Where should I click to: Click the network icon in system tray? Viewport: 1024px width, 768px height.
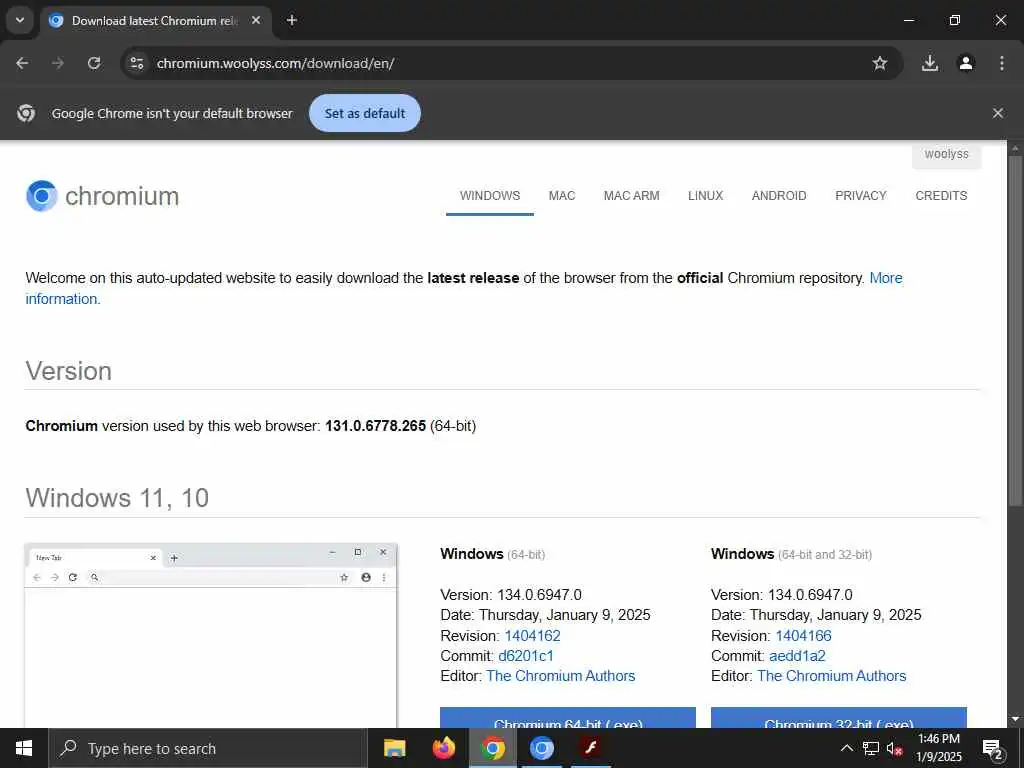(871, 748)
